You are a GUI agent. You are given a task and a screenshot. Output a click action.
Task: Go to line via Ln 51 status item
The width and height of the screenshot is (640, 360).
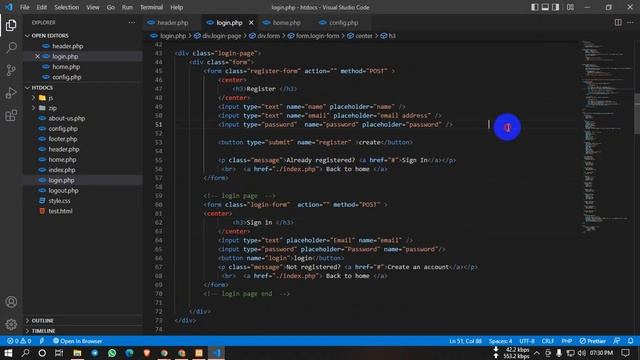pos(465,341)
